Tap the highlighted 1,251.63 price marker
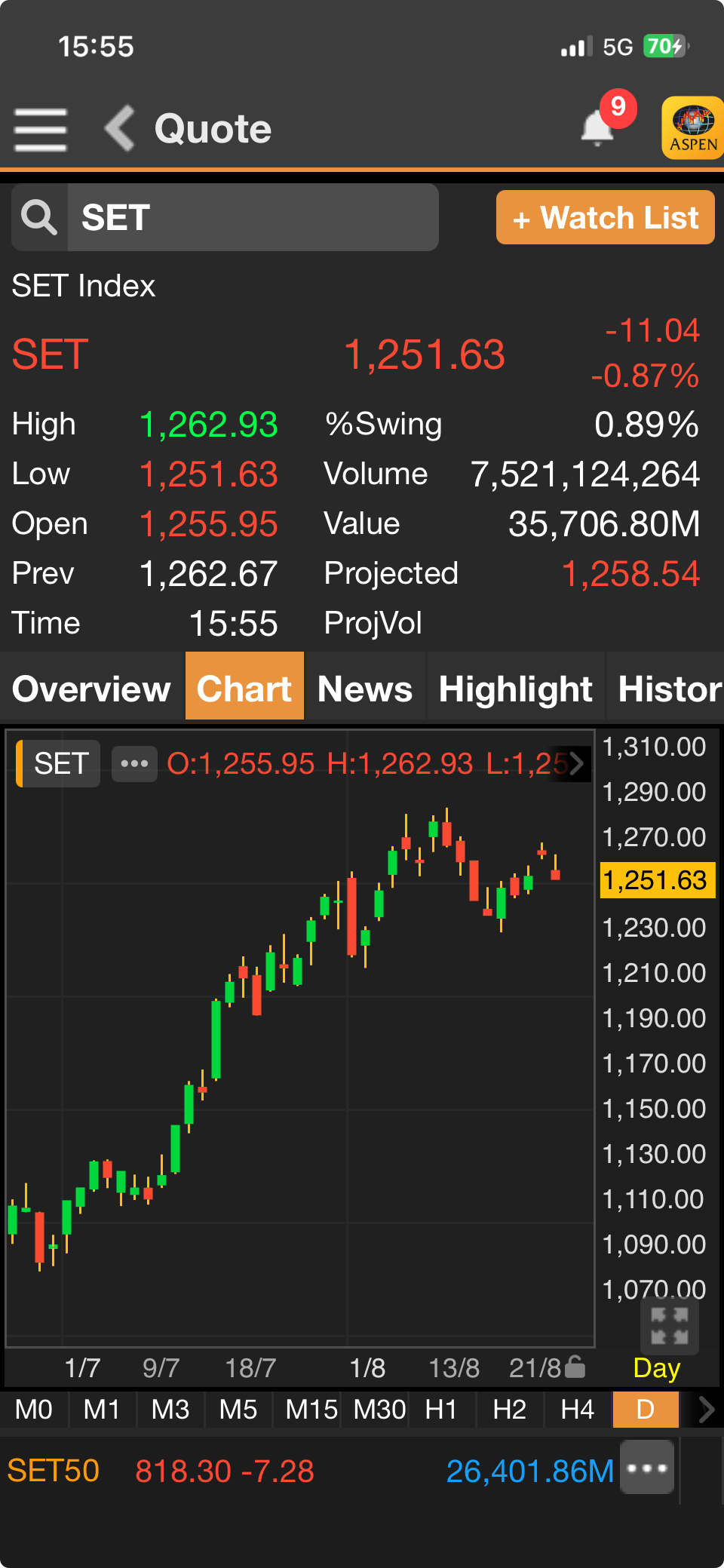Image resolution: width=724 pixels, height=1568 pixels. 656,880
